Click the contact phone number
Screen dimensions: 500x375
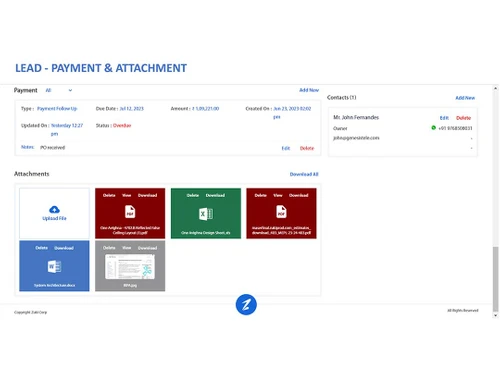455,128
